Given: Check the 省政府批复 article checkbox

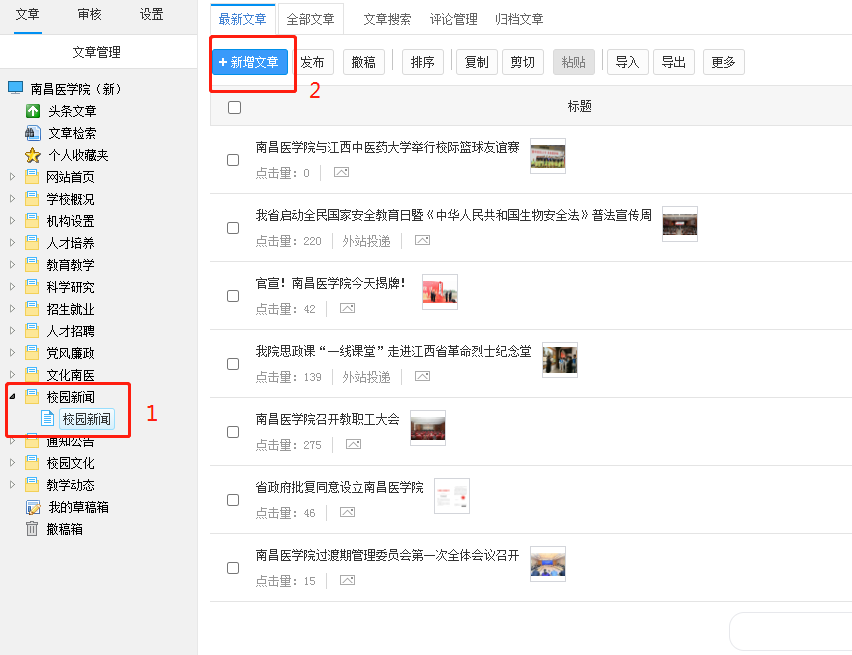Looking at the screenshot, I should [233, 500].
